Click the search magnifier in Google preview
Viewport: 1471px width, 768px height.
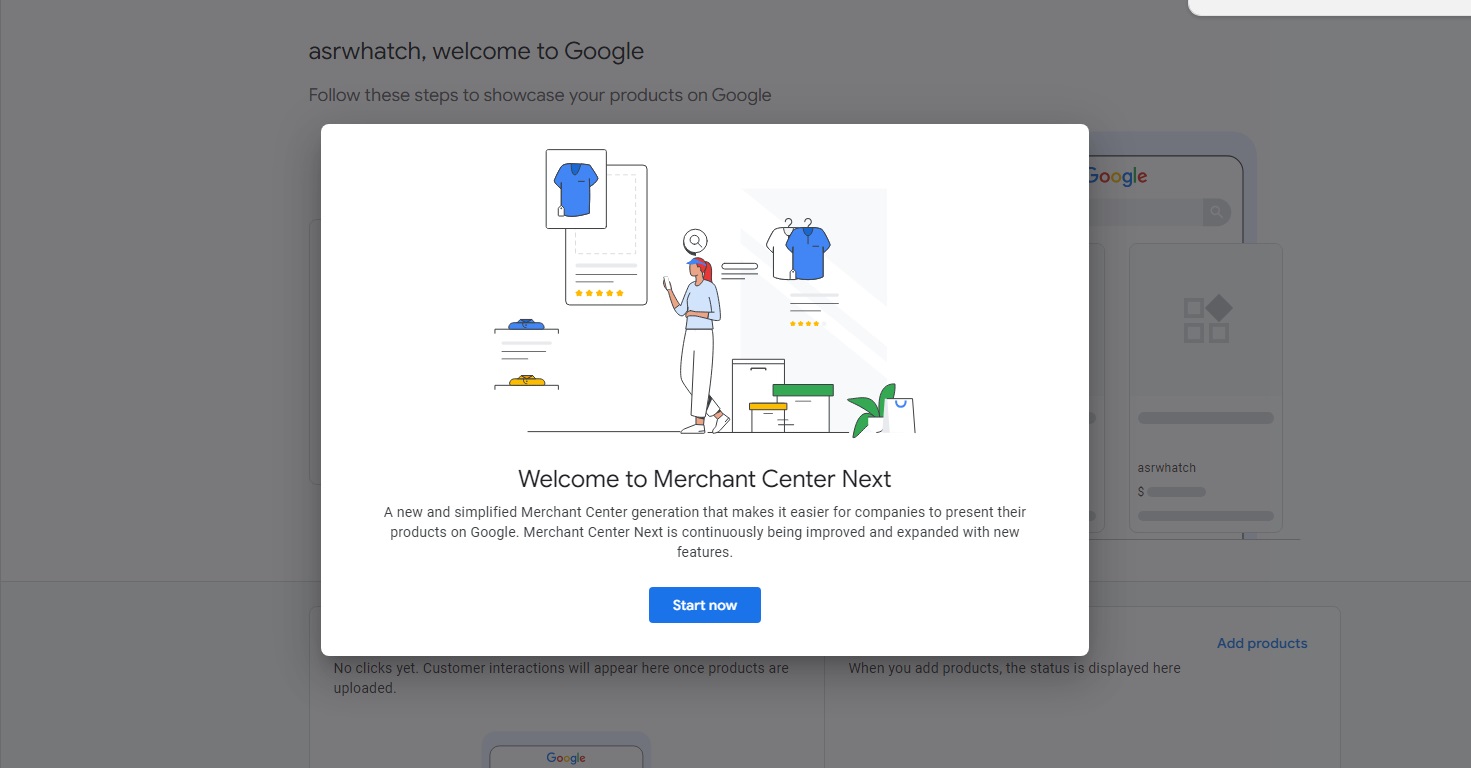coord(1216,212)
